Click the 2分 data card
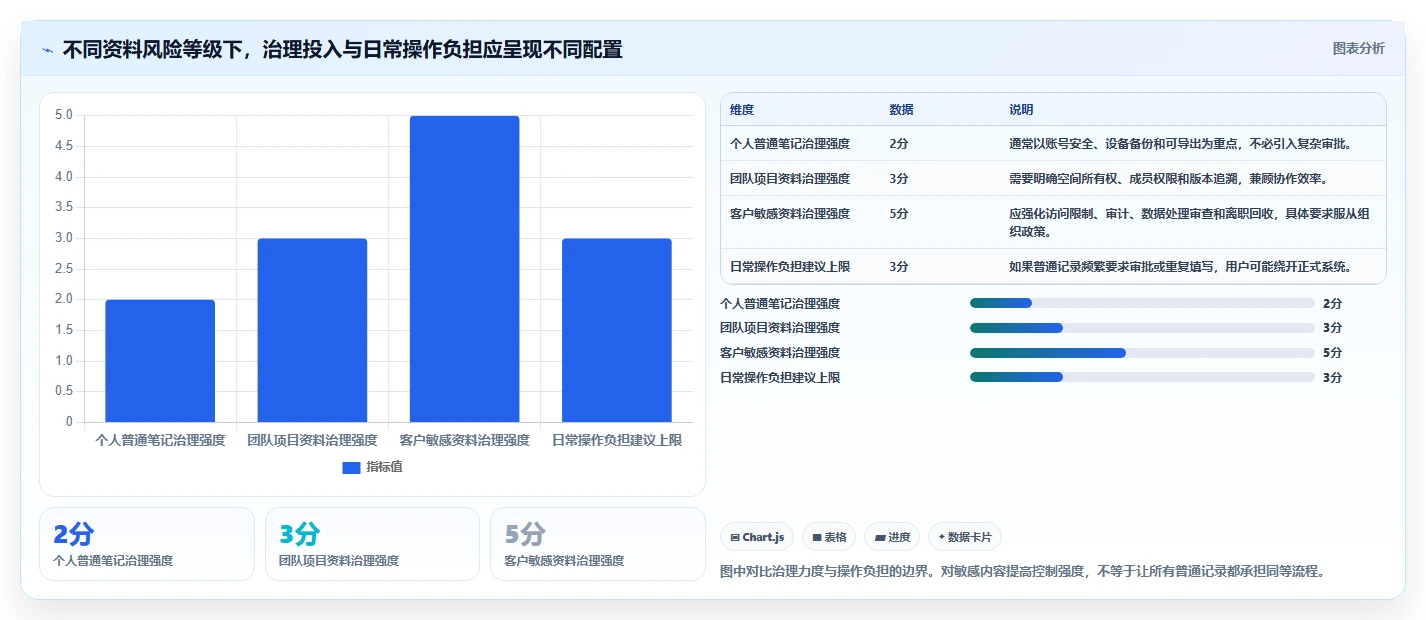The height and width of the screenshot is (620, 1426). tap(147, 544)
